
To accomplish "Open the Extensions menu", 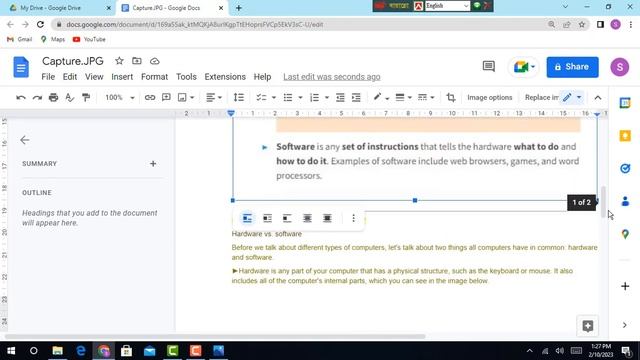I will (x=225, y=77).
